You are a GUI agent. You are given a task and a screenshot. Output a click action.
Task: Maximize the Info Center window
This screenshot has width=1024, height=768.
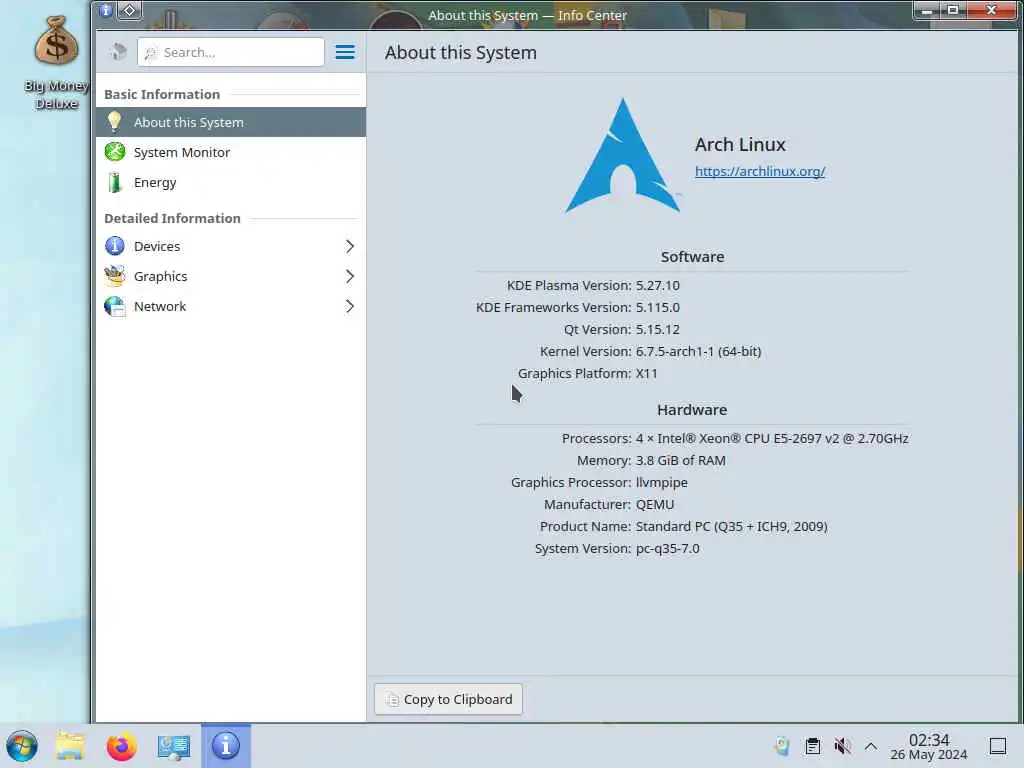953,10
